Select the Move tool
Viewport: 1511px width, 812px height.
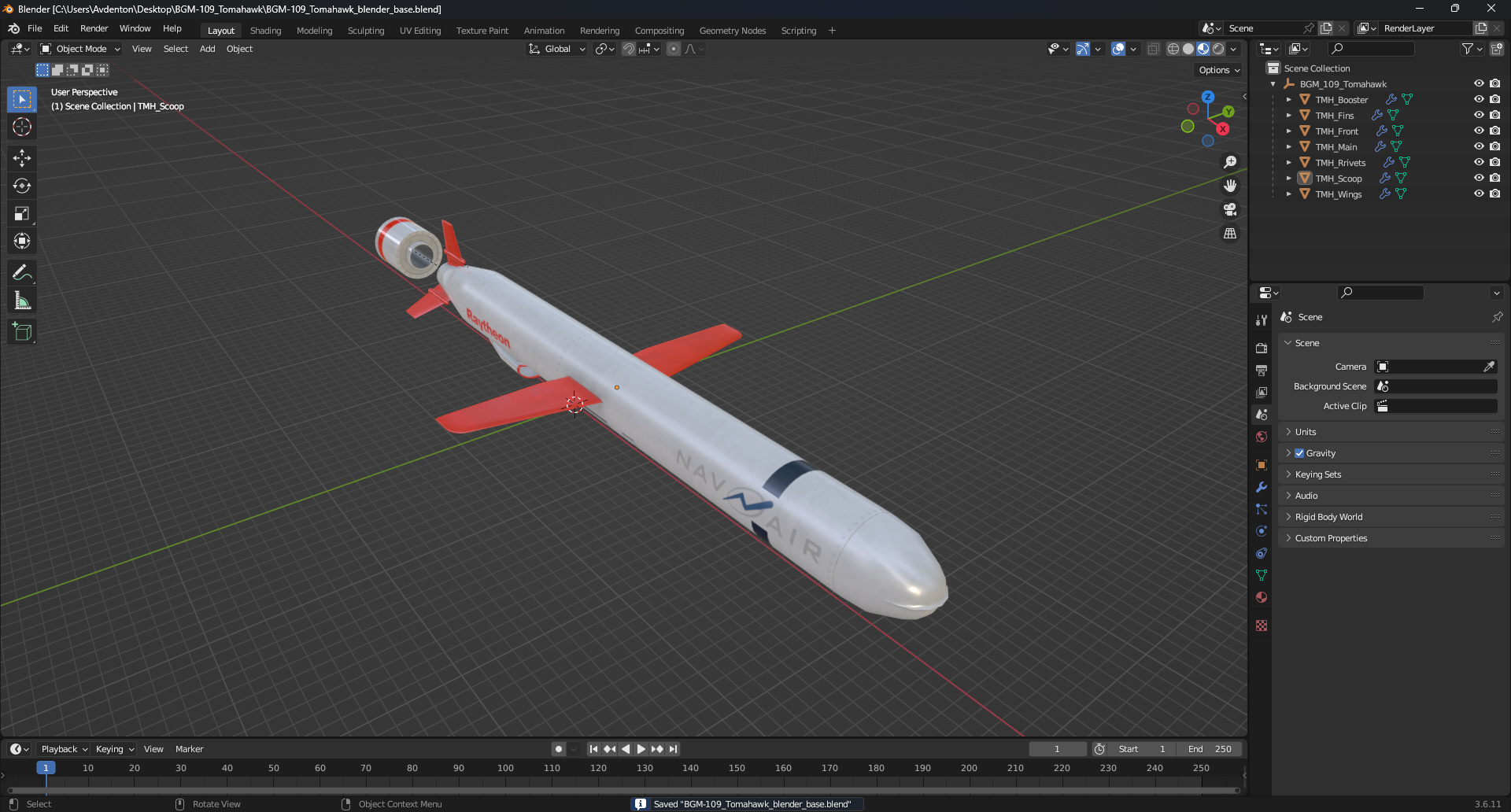coord(22,158)
